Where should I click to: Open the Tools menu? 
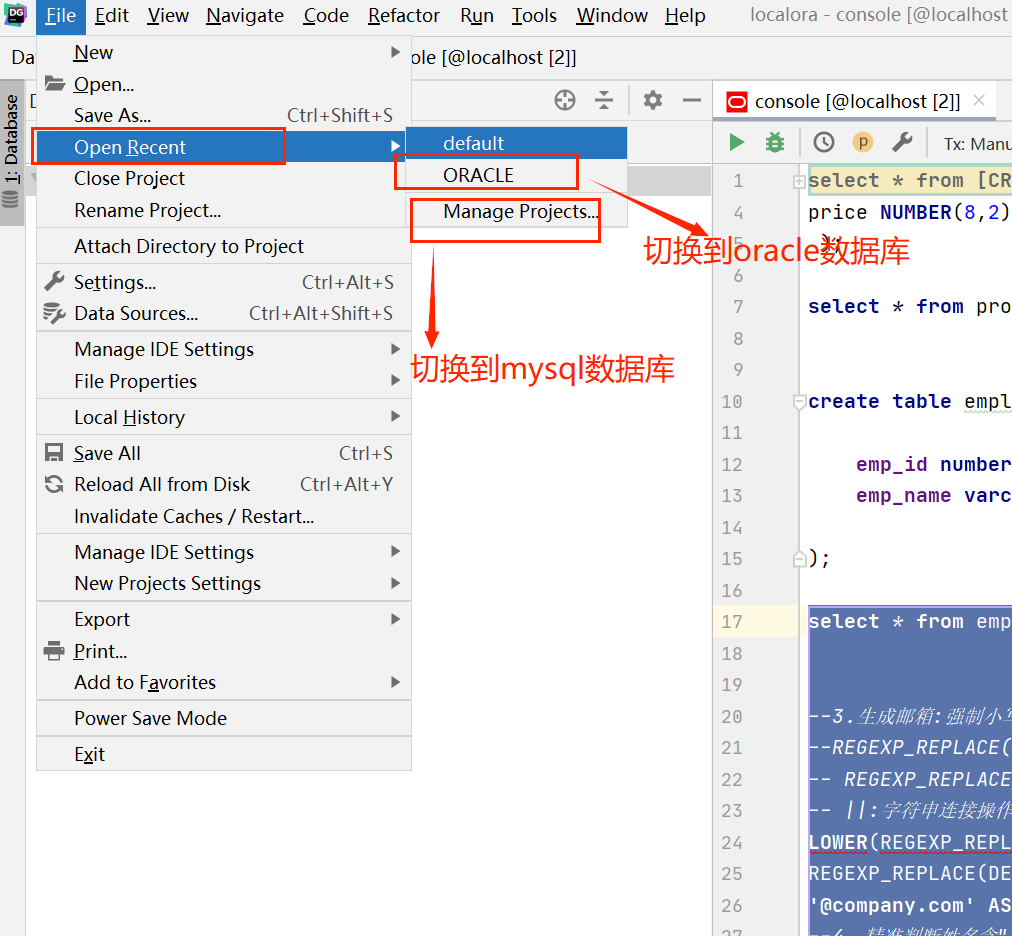534,15
